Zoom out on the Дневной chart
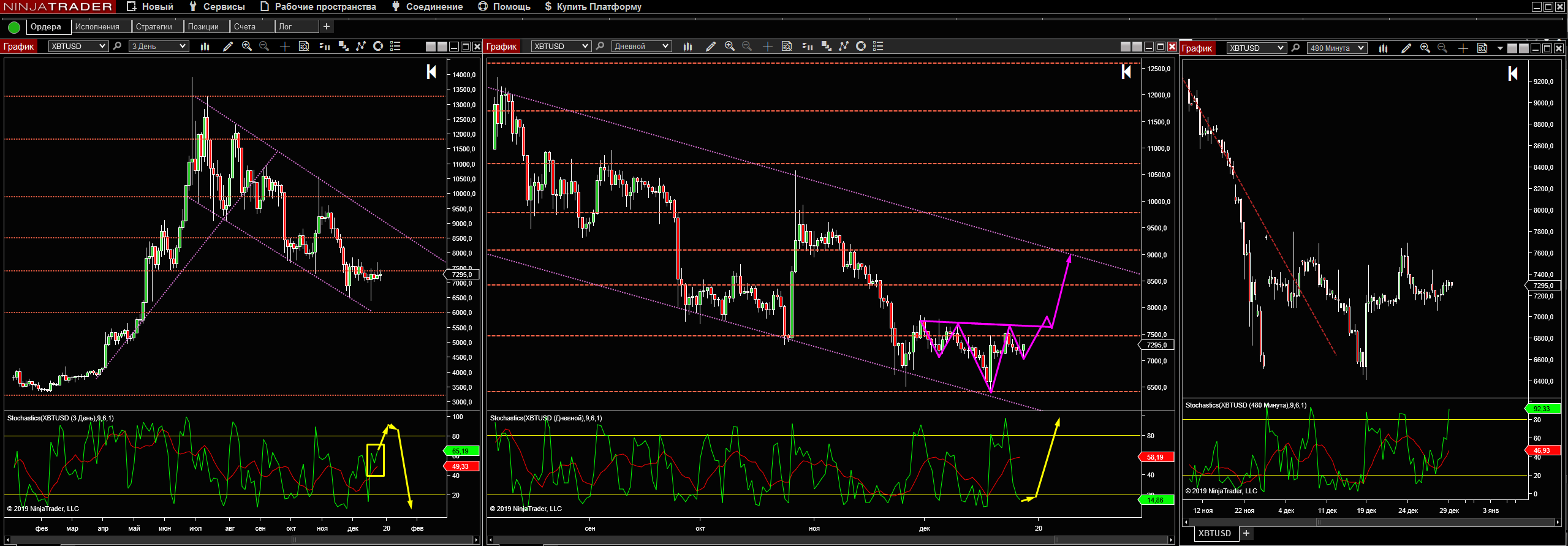 pyautogui.click(x=747, y=47)
